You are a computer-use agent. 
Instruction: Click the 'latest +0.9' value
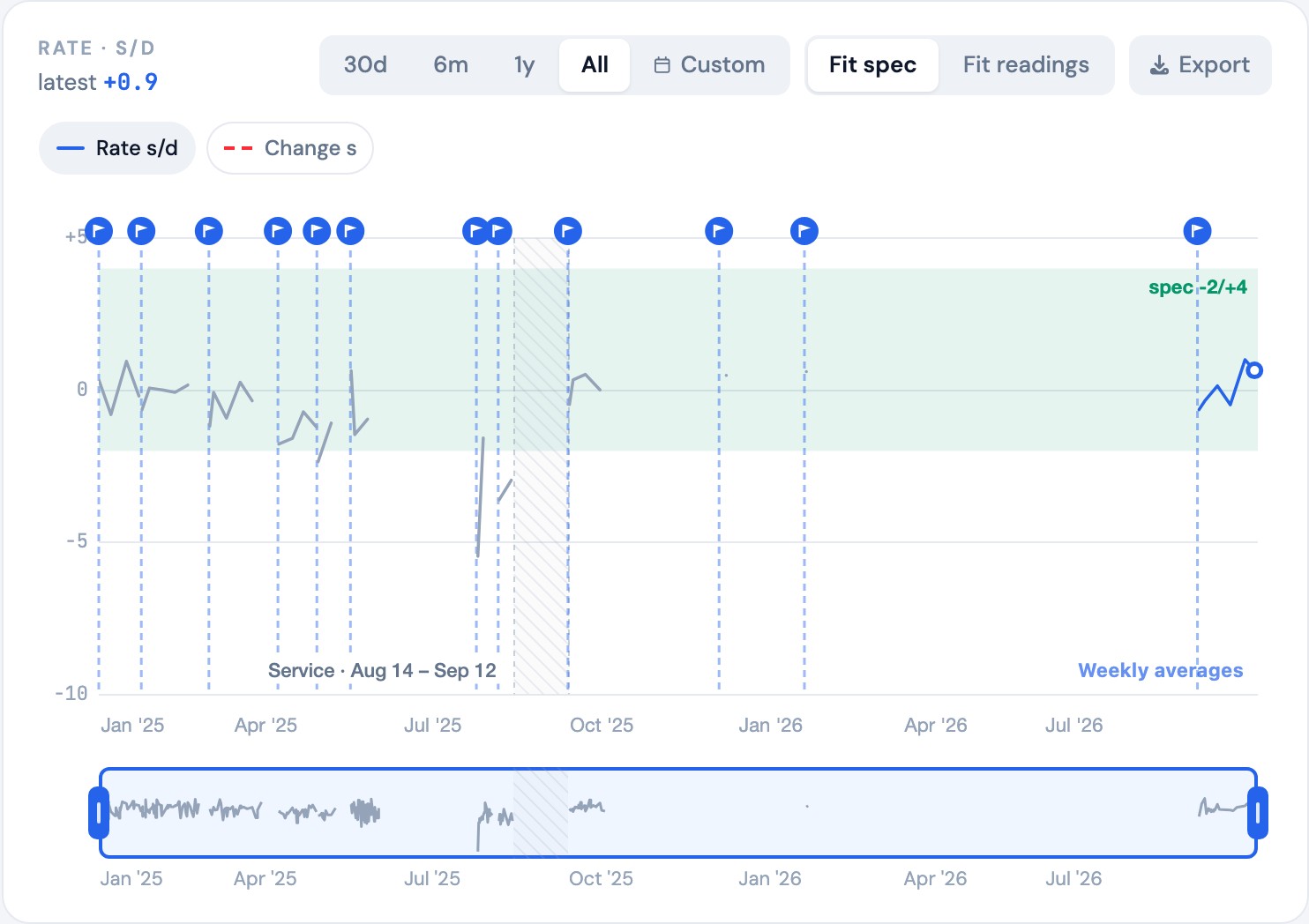[x=98, y=82]
